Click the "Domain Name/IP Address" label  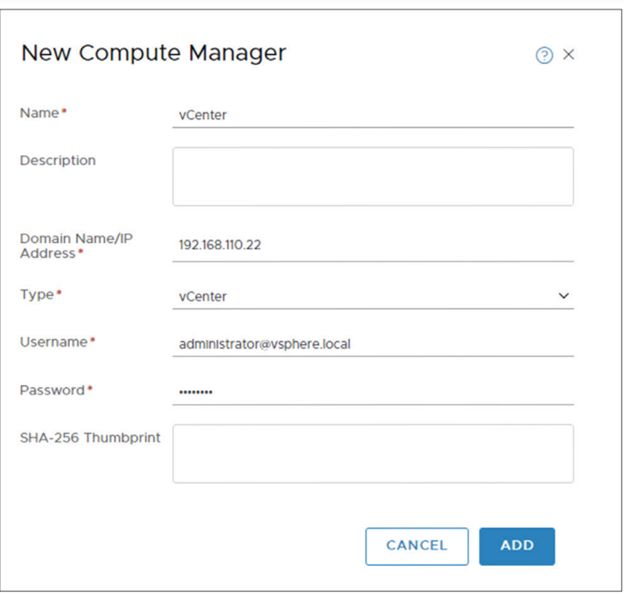(76, 246)
